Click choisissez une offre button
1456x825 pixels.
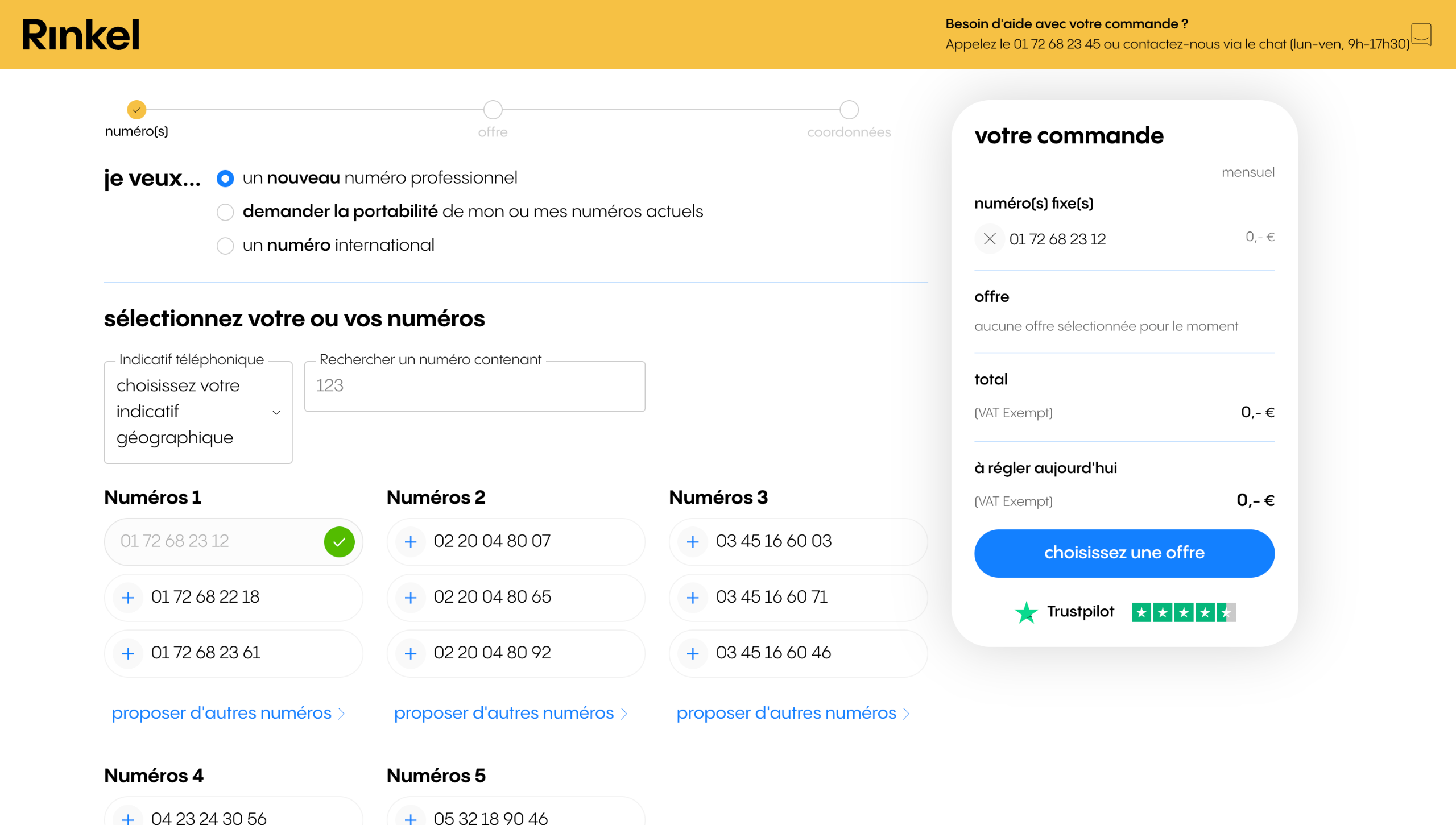(1124, 553)
